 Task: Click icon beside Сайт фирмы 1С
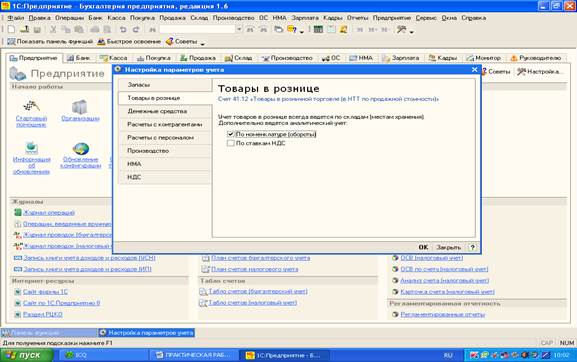(17, 292)
